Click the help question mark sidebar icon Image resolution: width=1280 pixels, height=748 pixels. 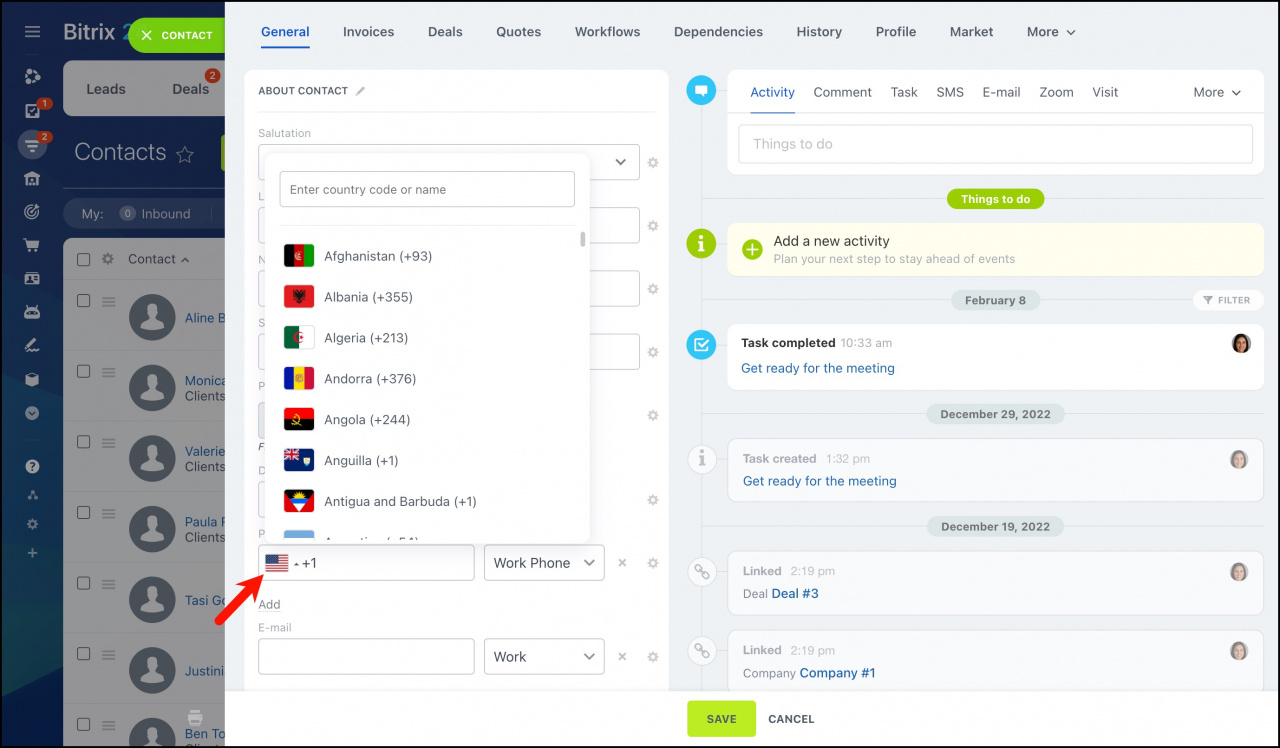[x=33, y=466]
